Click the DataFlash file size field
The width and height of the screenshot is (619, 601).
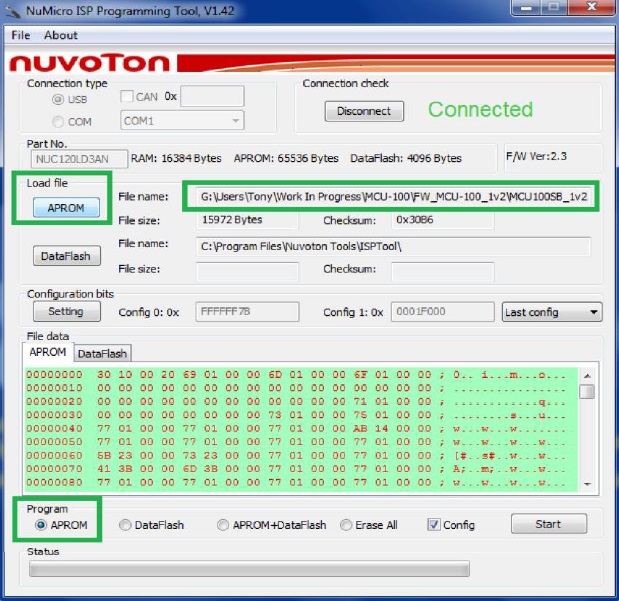pyautogui.click(x=247, y=271)
